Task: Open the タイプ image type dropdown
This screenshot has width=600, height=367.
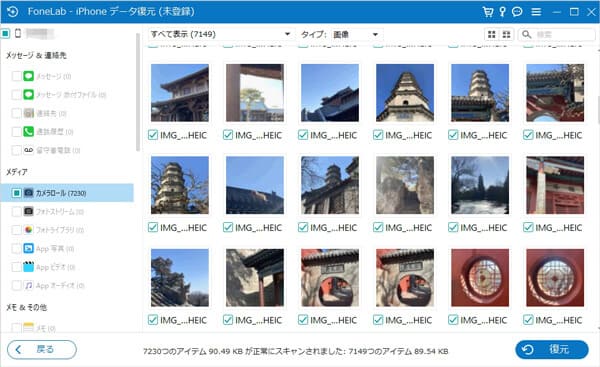Action: click(357, 34)
